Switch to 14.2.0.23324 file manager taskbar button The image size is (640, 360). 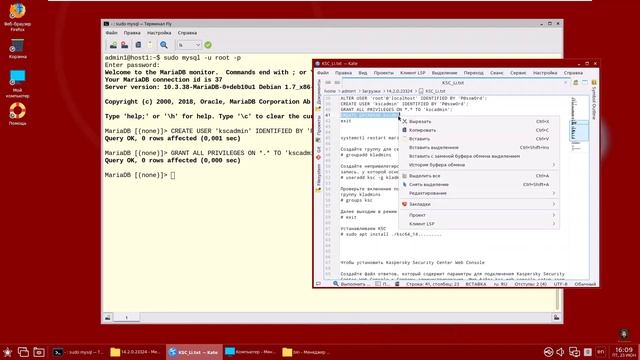click(x=136, y=352)
